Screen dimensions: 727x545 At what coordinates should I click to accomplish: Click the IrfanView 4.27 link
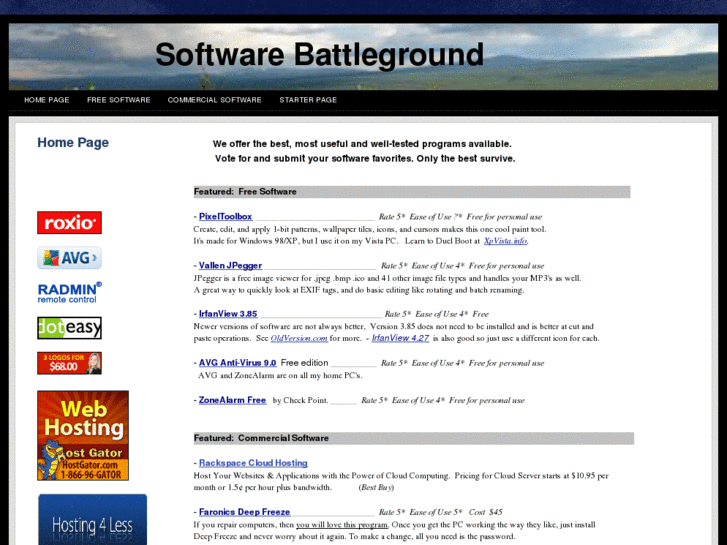[x=400, y=338]
